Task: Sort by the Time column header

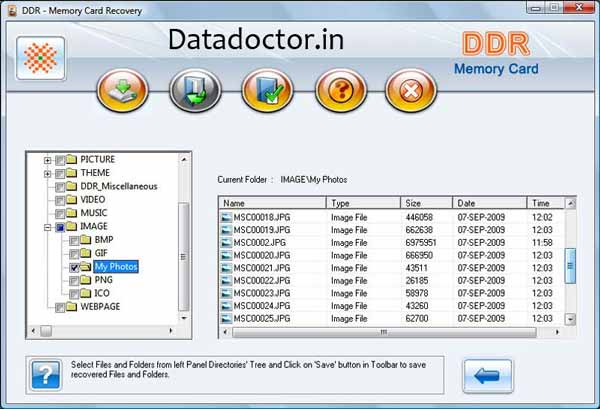Action: coord(546,203)
